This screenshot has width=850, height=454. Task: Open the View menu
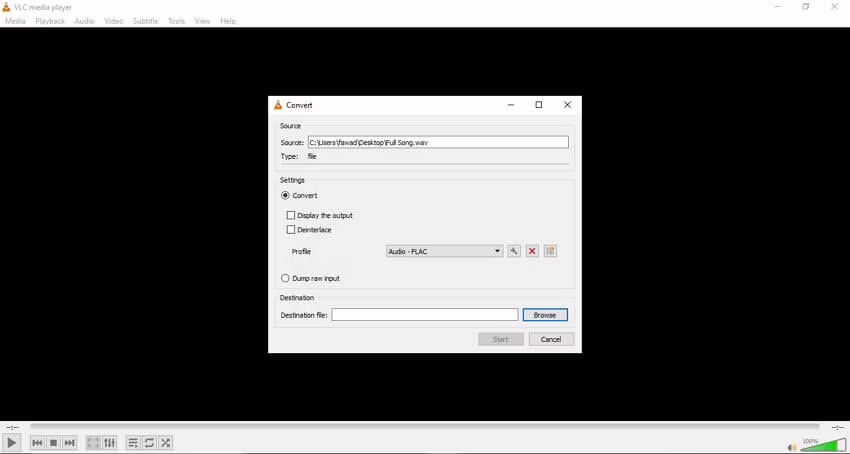202,21
